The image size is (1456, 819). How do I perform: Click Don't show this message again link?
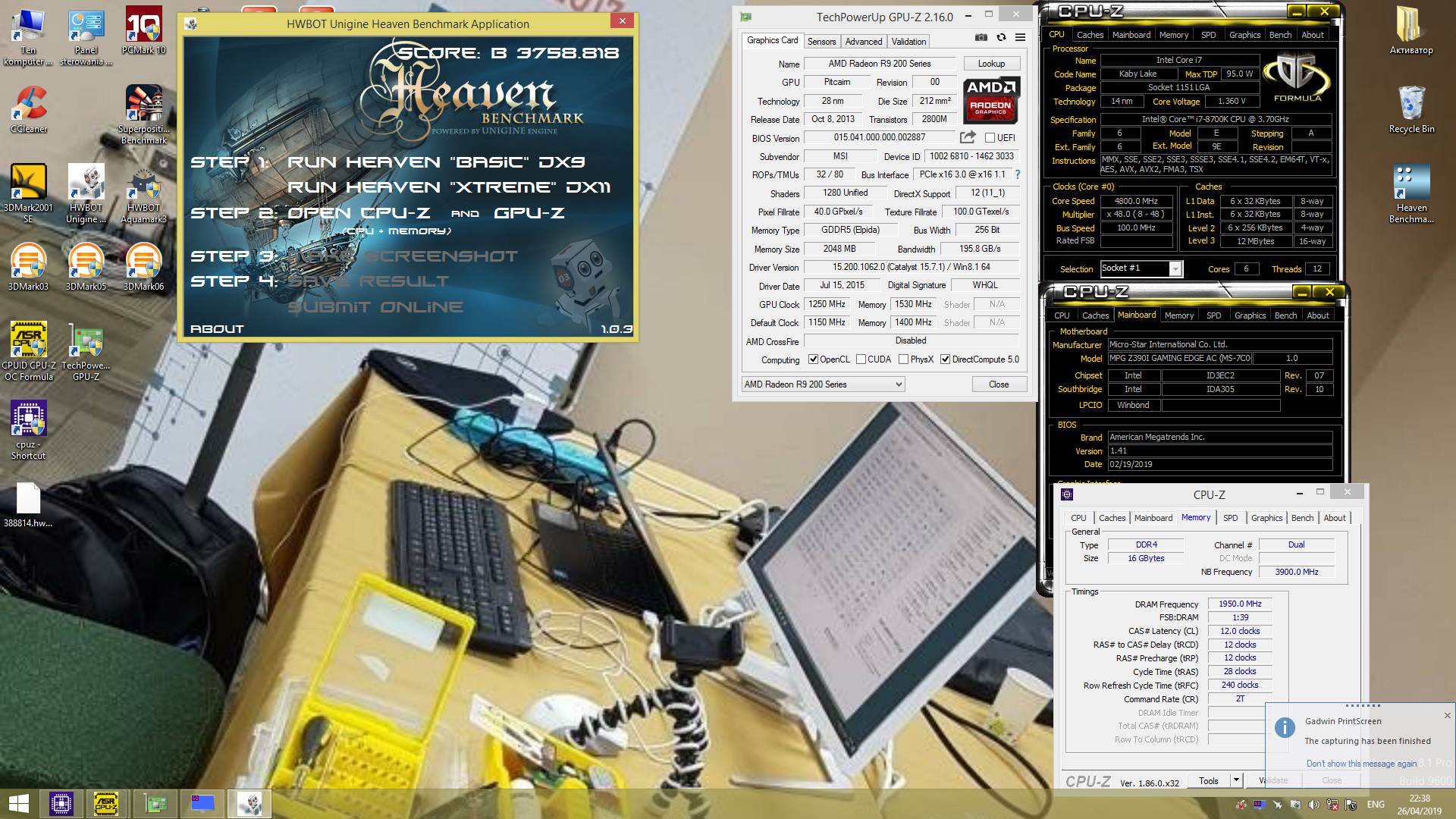tap(1361, 764)
